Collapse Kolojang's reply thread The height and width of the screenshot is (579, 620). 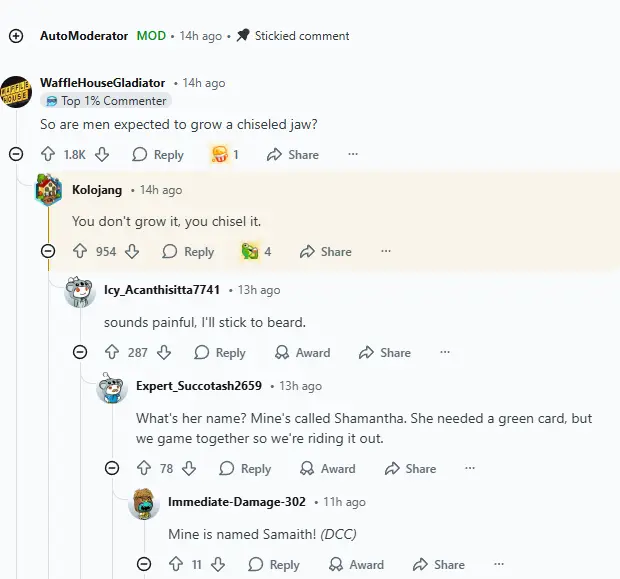tap(48, 251)
